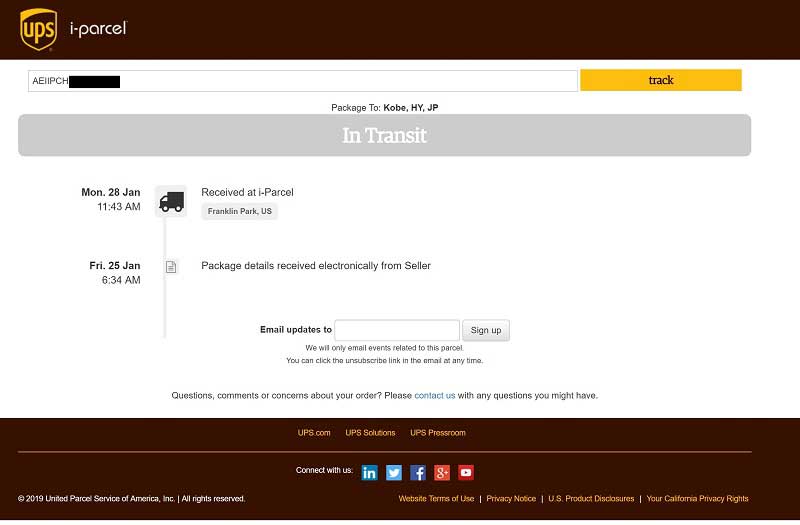
Task: Click the 2019 United Parcel Service copyright text
Action: click(132, 498)
